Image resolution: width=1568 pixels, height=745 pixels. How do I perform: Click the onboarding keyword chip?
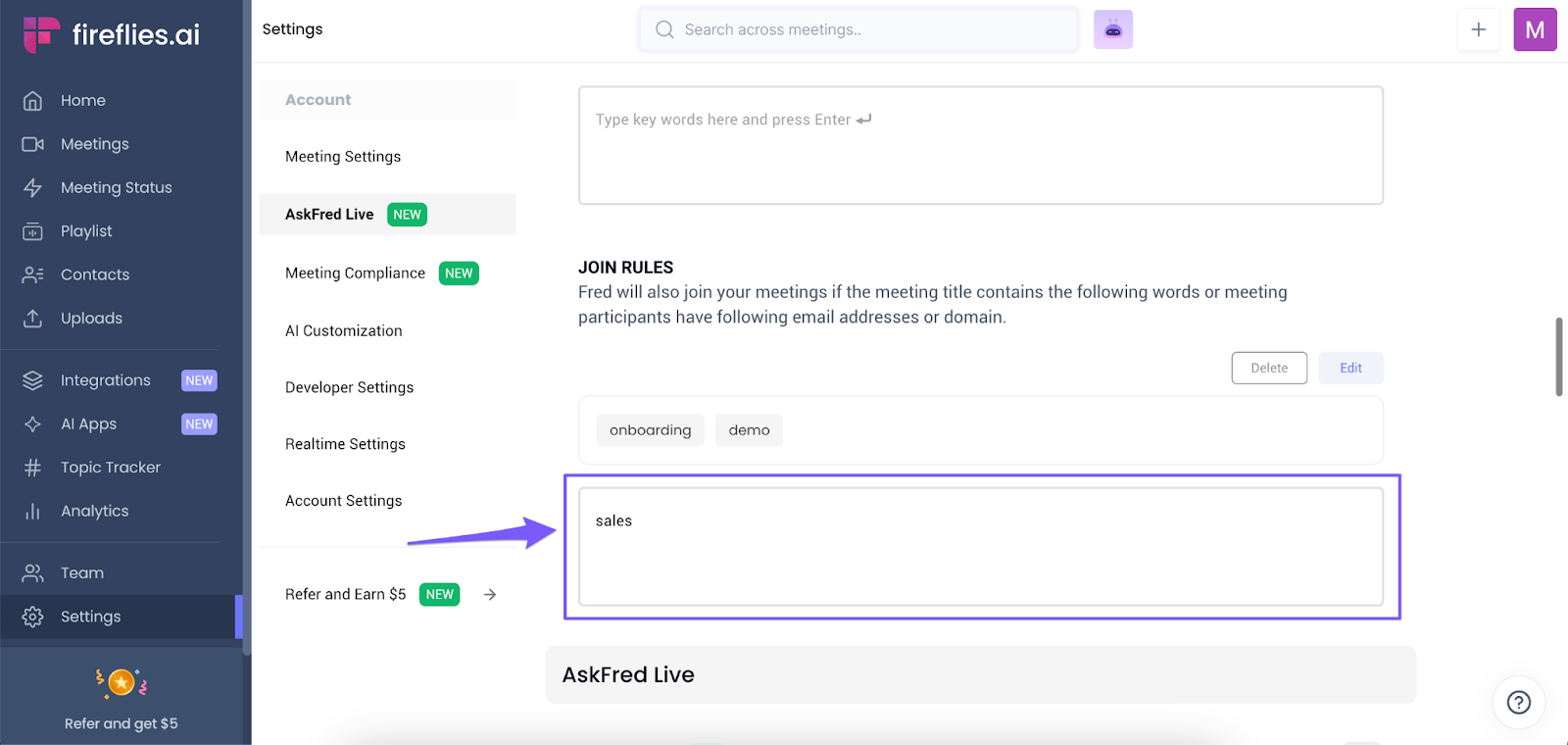pos(651,430)
